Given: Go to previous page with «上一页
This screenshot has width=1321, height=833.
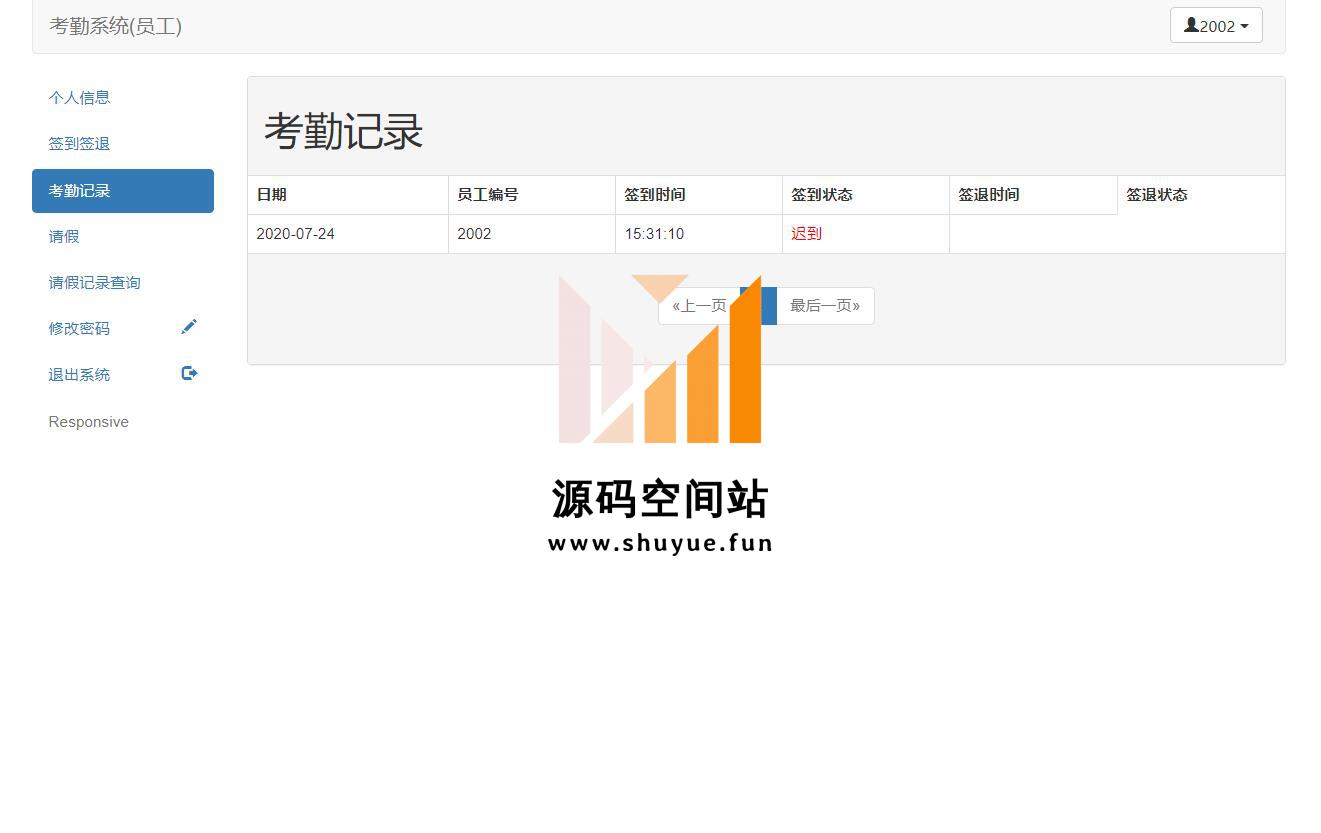Looking at the screenshot, I should [x=699, y=306].
